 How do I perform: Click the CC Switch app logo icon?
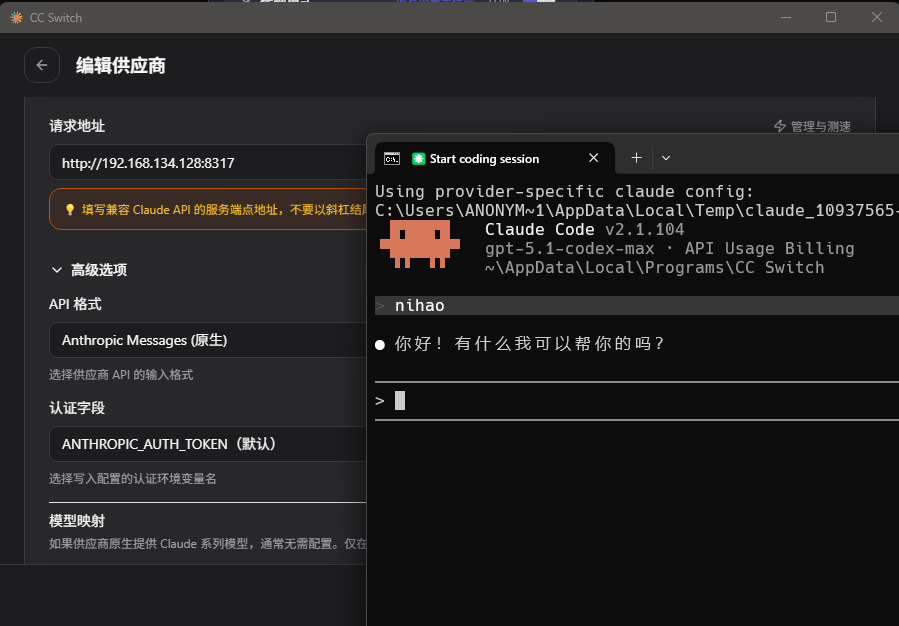17,18
